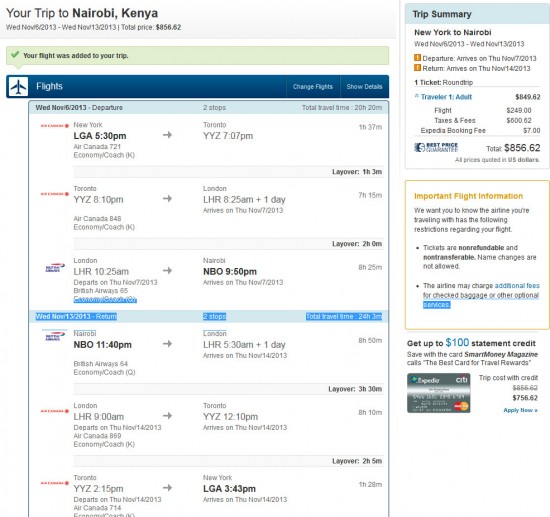The width and height of the screenshot is (550, 517).
Task: Click 'Air Canada 721' flight number
Action: [97, 147]
